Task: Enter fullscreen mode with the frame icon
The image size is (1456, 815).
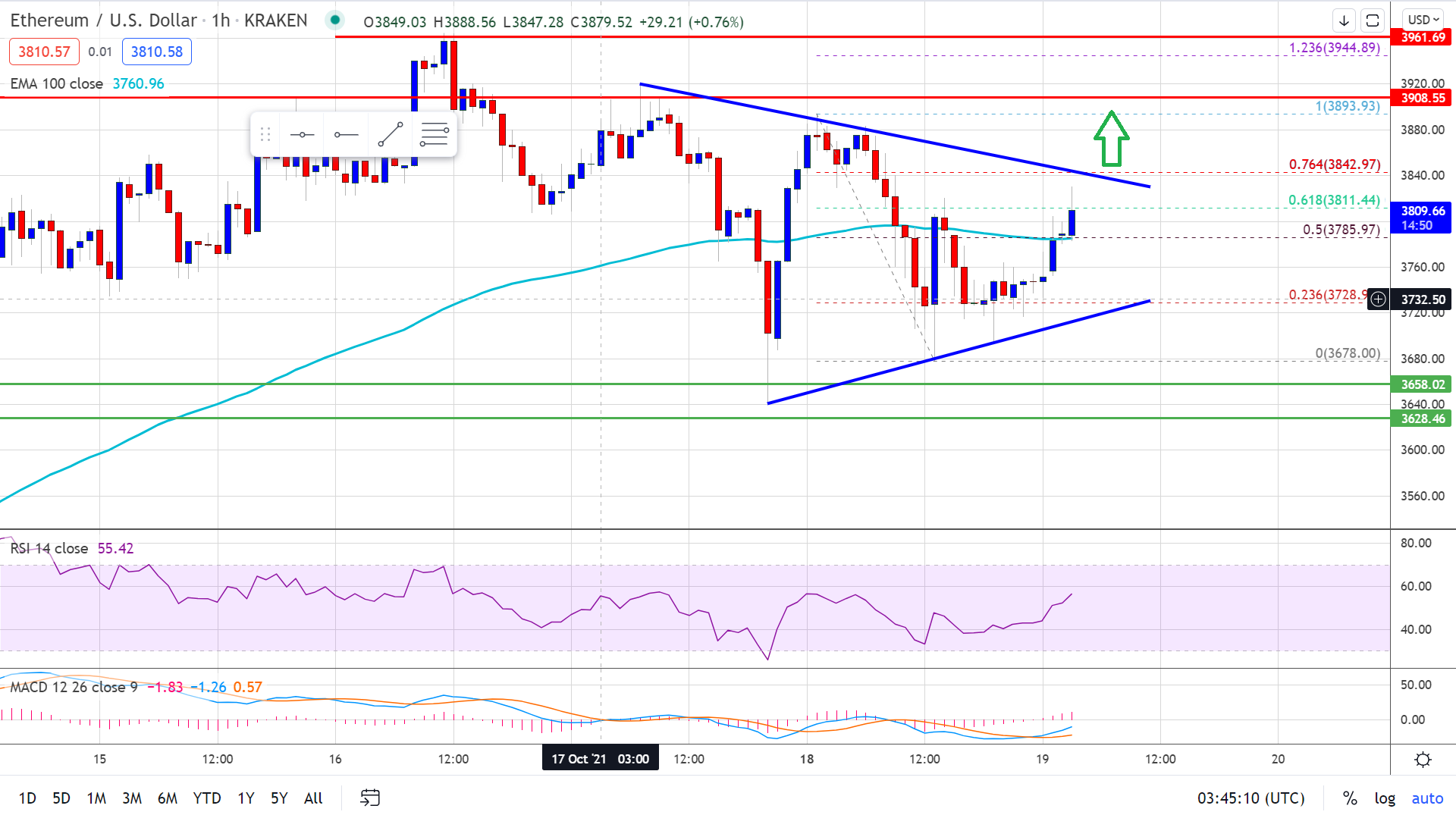Action: (x=1373, y=20)
